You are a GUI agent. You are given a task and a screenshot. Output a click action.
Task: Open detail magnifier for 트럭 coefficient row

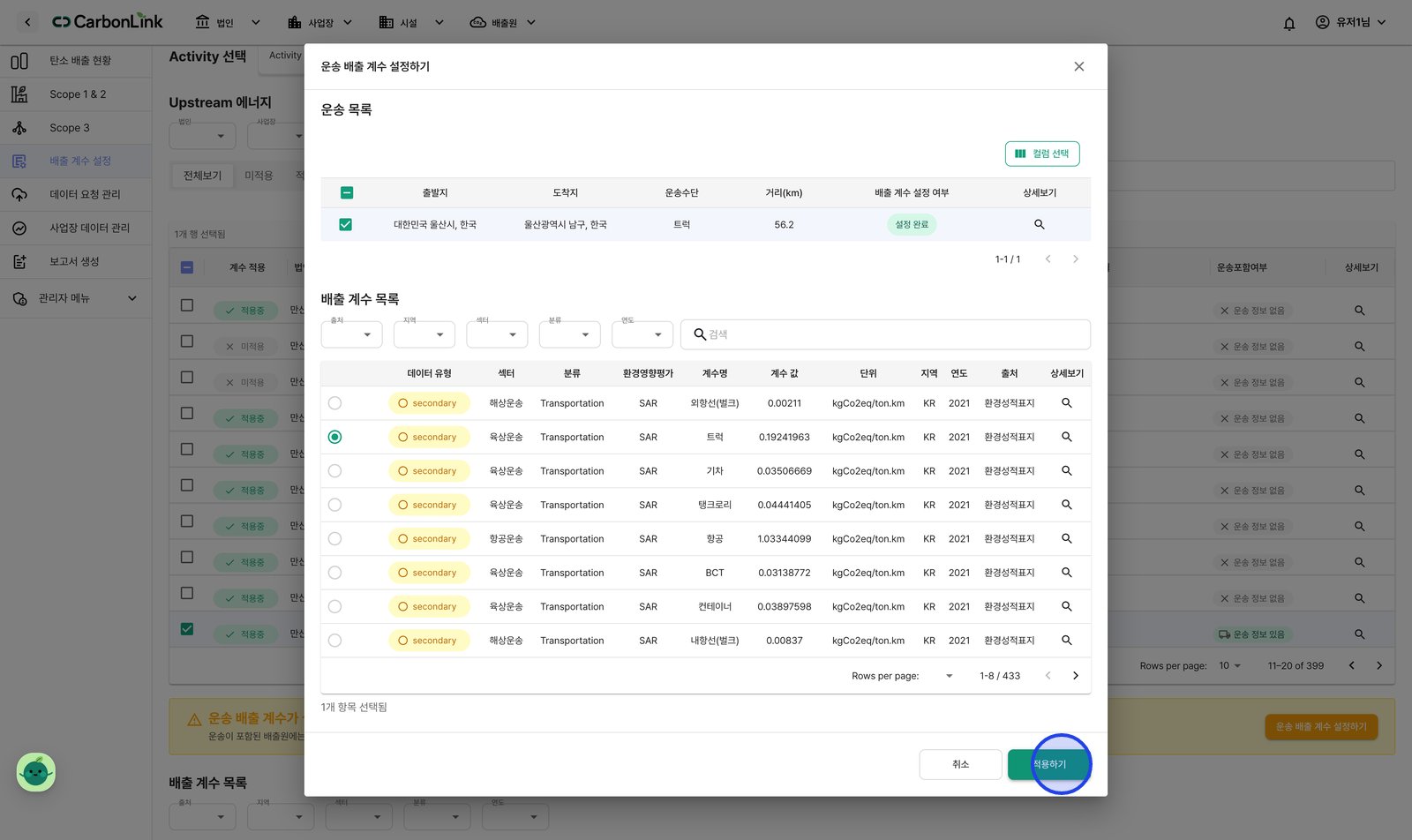click(x=1066, y=437)
